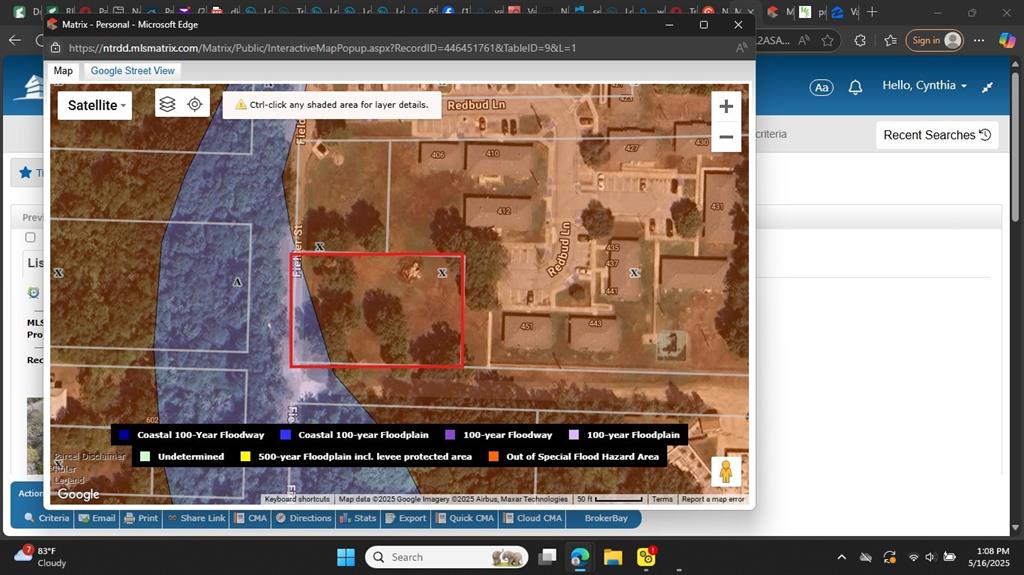Click the Windows taskbar search box

447,557
